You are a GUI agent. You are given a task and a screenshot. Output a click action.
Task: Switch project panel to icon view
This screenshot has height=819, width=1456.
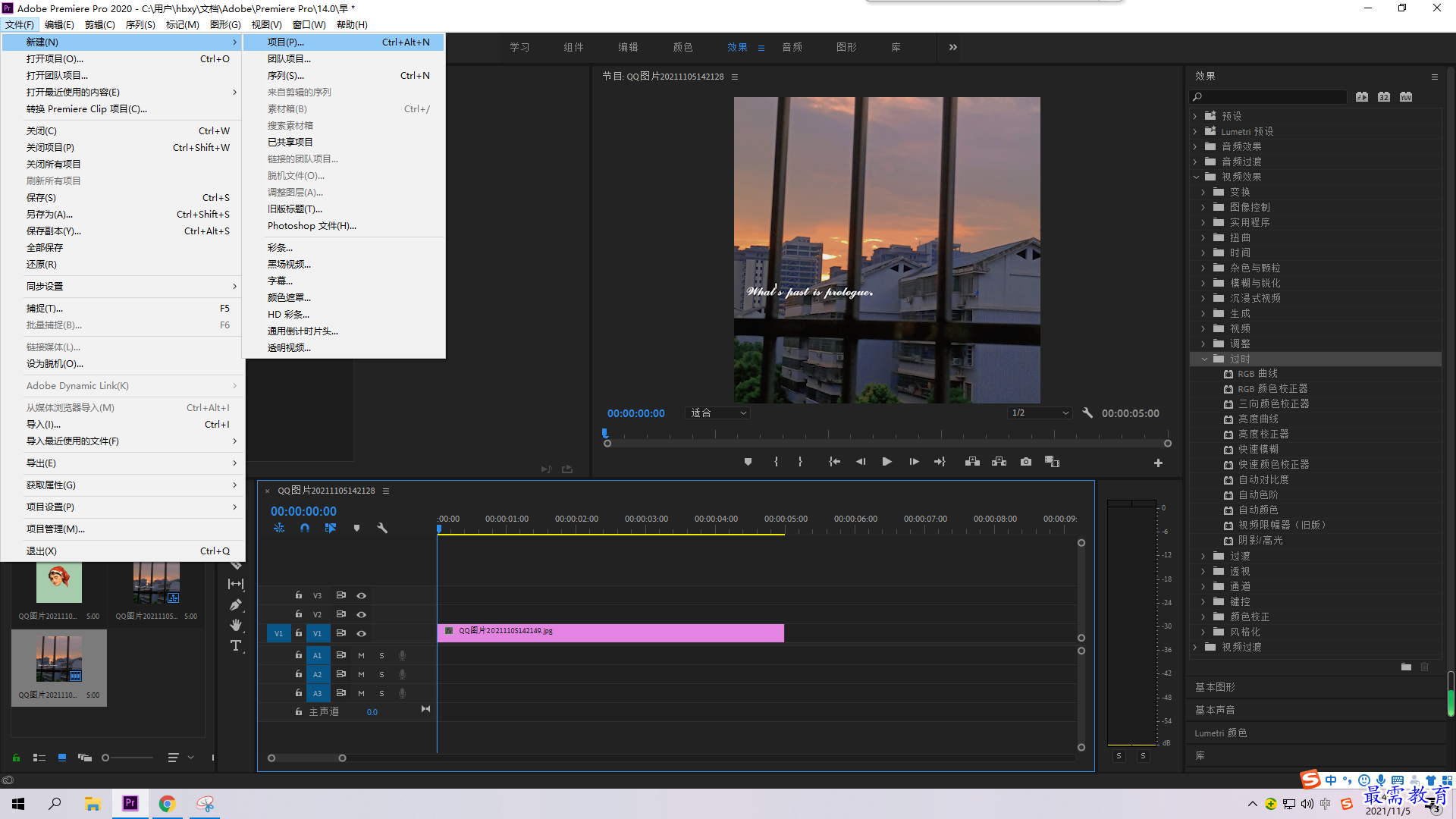pyautogui.click(x=62, y=758)
